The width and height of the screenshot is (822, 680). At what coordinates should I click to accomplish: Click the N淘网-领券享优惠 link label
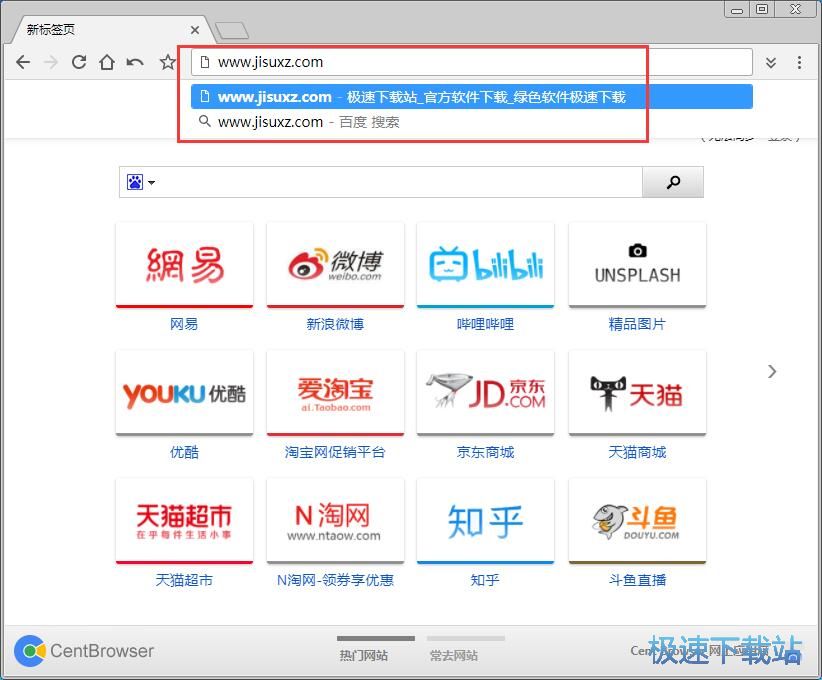click(x=335, y=580)
